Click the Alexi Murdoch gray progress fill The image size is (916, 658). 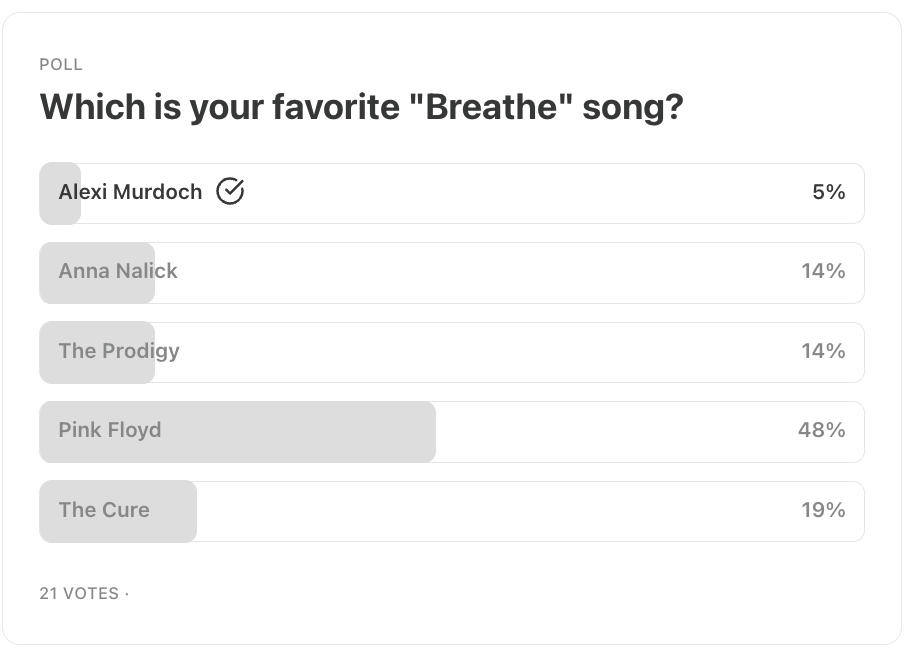pos(60,193)
